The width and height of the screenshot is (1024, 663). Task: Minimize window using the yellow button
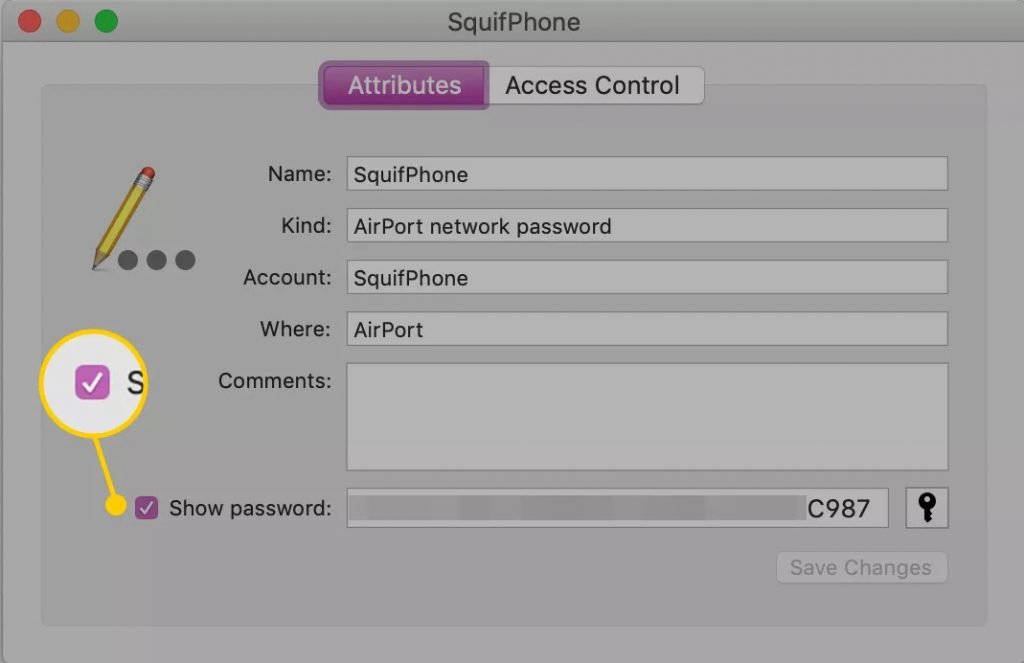[x=68, y=21]
